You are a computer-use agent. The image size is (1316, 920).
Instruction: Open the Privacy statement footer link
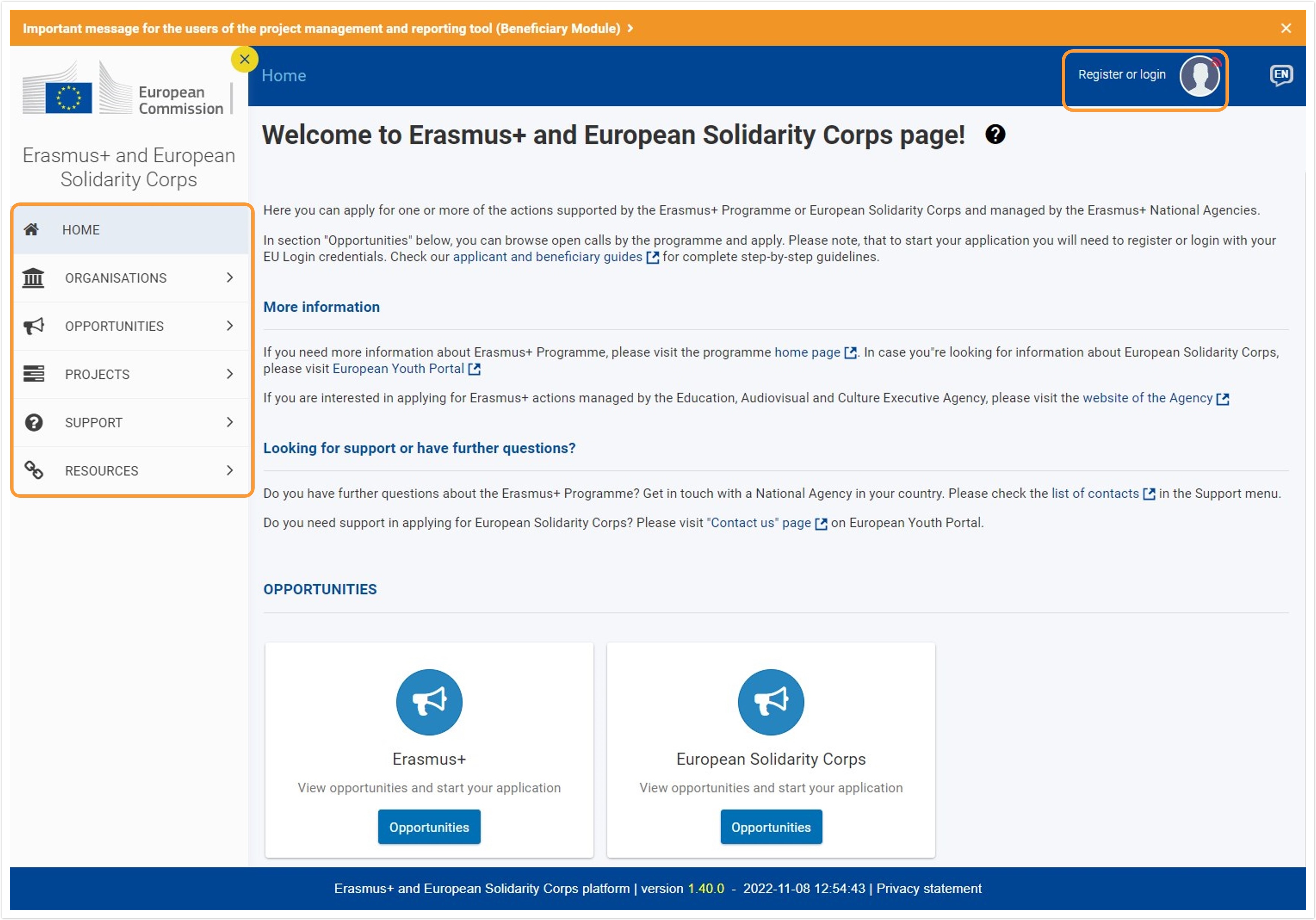[x=928, y=888]
